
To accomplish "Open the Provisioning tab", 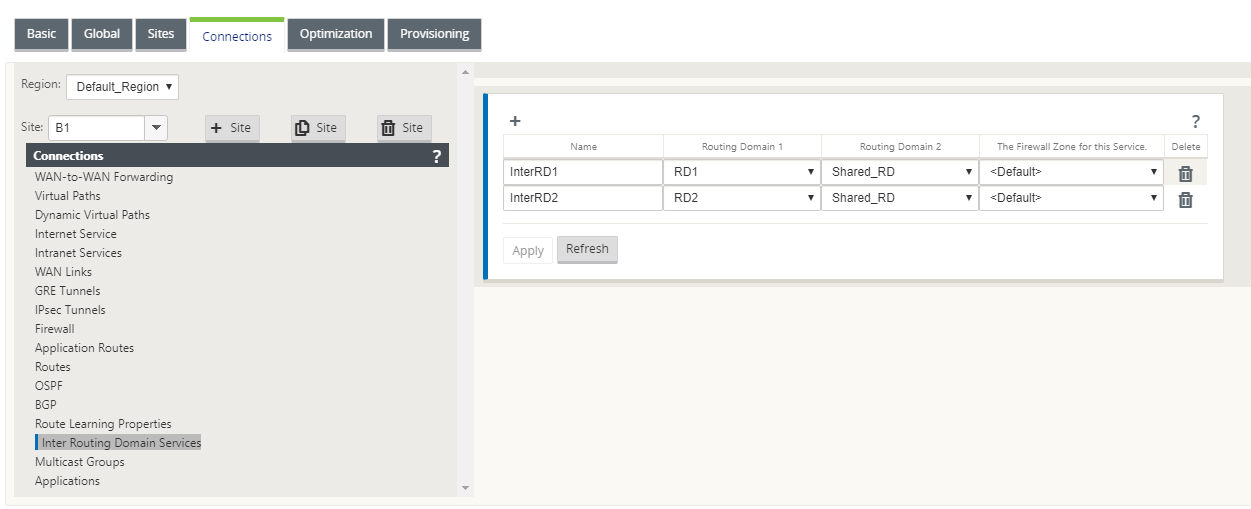I will pyautogui.click(x=434, y=34).
